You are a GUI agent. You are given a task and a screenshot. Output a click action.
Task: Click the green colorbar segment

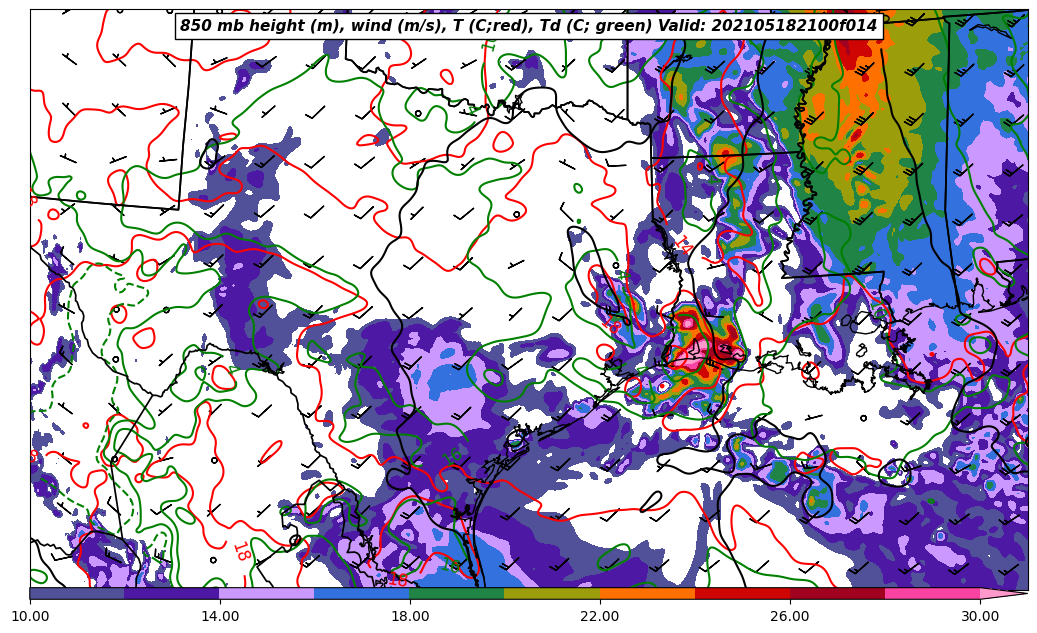(x=456, y=594)
